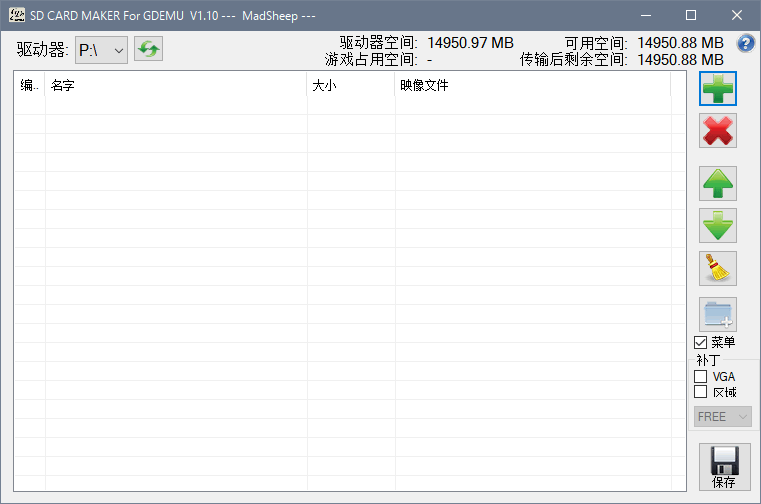Enable the VGA patch checkbox

(x=701, y=376)
